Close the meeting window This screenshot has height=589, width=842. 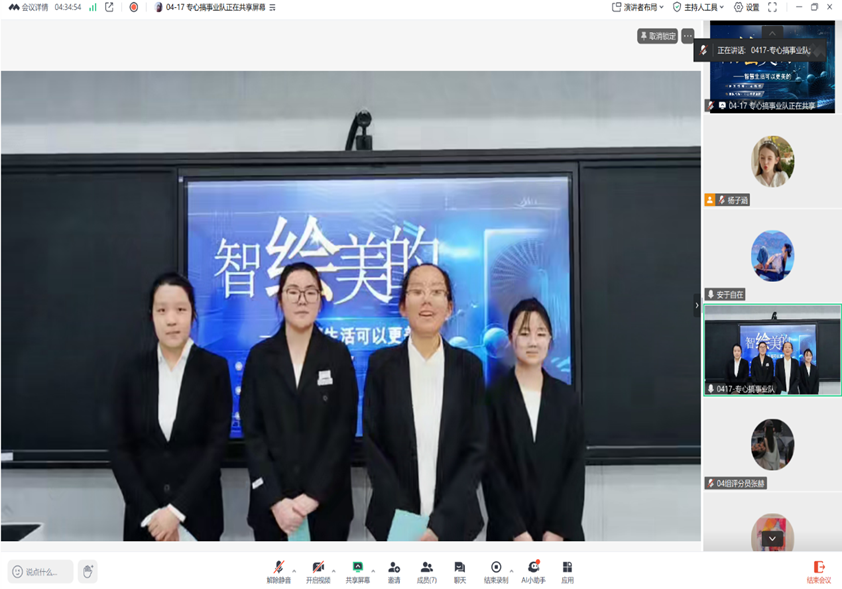[x=830, y=7]
